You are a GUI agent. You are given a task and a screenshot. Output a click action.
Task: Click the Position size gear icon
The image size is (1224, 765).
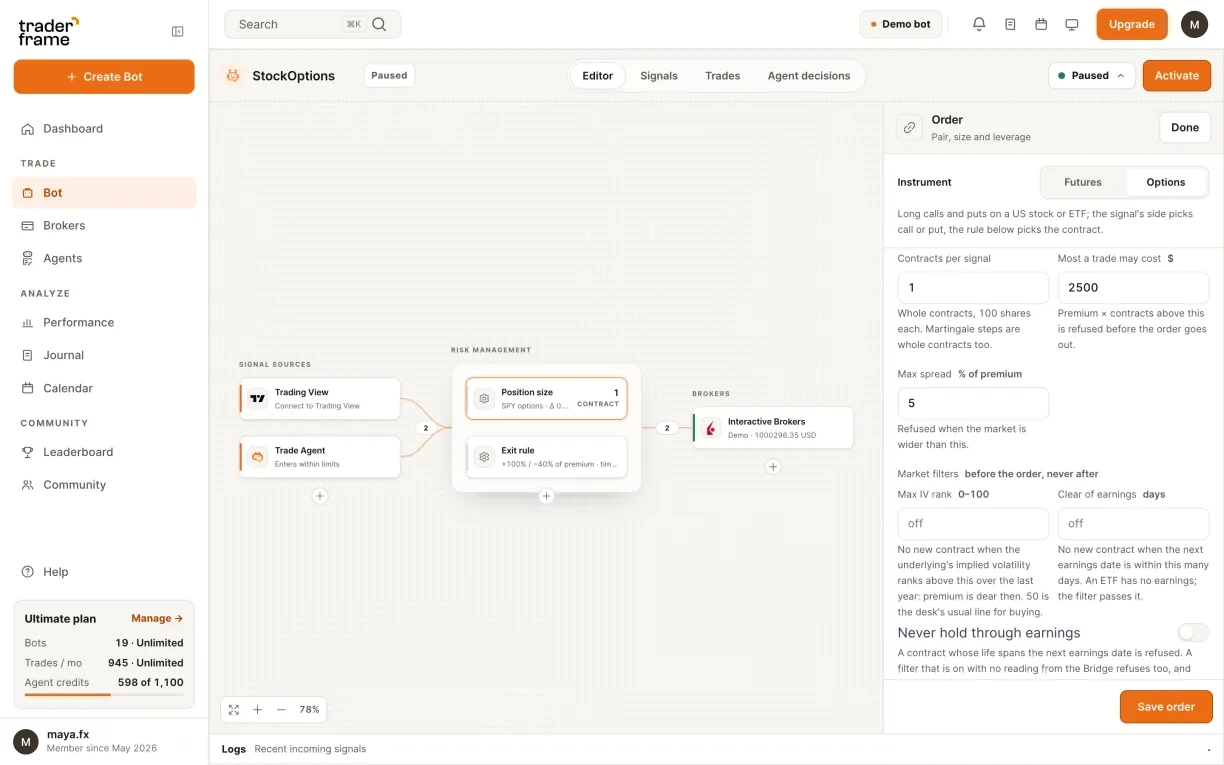(484, 398)
